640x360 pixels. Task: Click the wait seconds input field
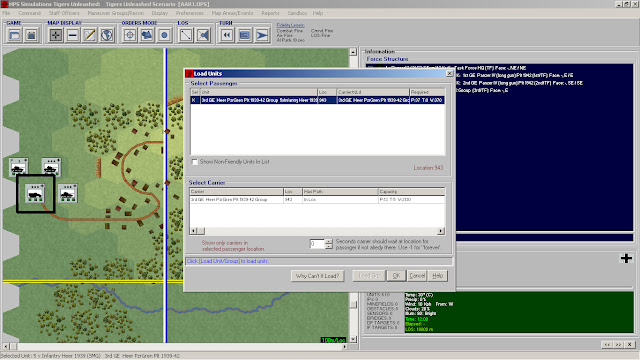pyautogui.click(x=317, y=244)
